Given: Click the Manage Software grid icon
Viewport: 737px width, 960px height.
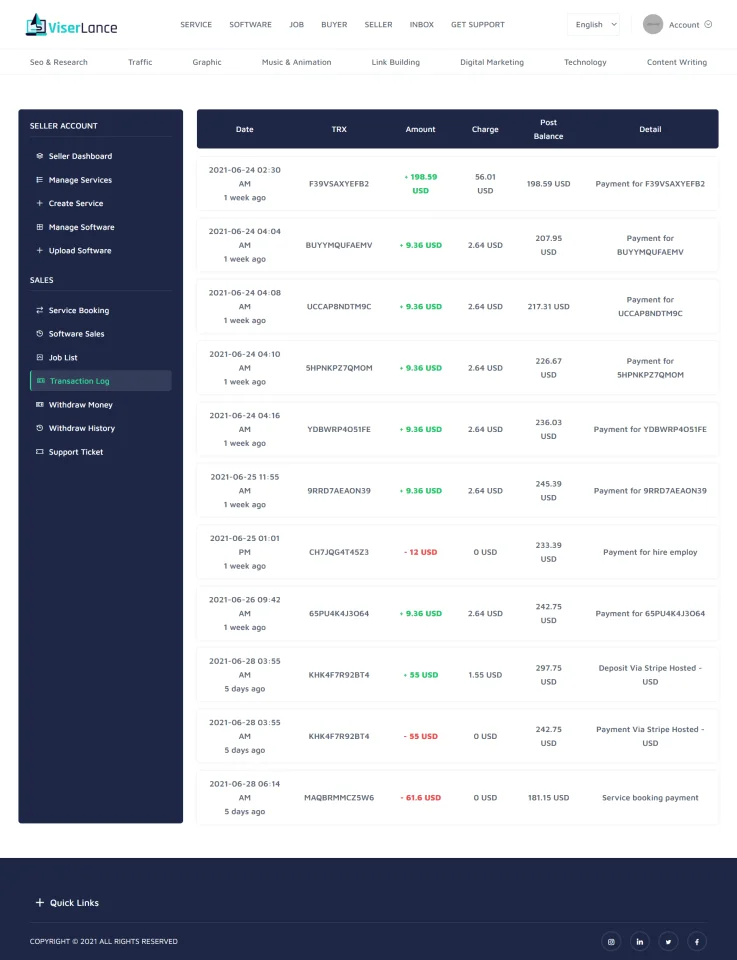Looking at the screenshot, I should (x=40, y=227).
